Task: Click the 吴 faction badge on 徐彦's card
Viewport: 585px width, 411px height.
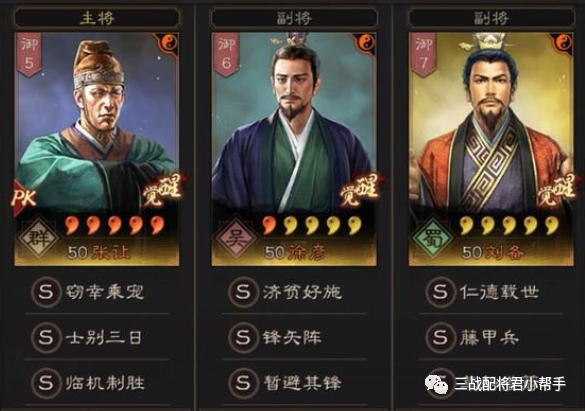Action: click(236, 238)
